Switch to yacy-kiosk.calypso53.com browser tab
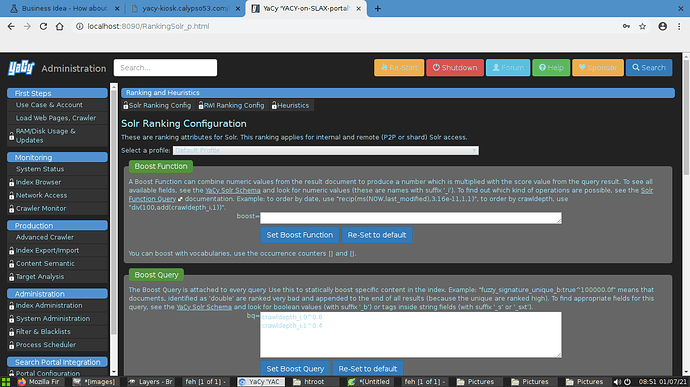This screenshot has height=387, width=690. click(x=185, y=8)
